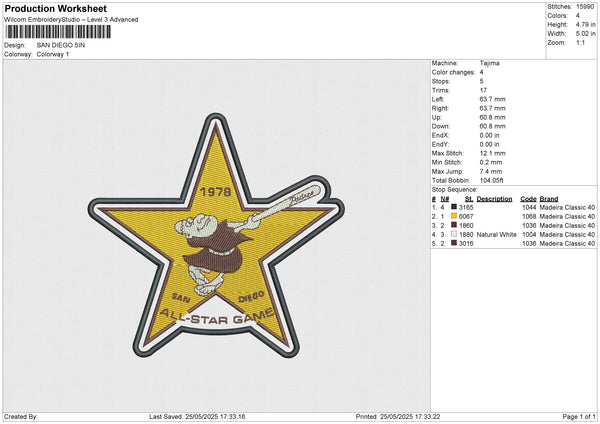
Task: Click the Stitches value '15990'
Action: click(x=585, y=7)
